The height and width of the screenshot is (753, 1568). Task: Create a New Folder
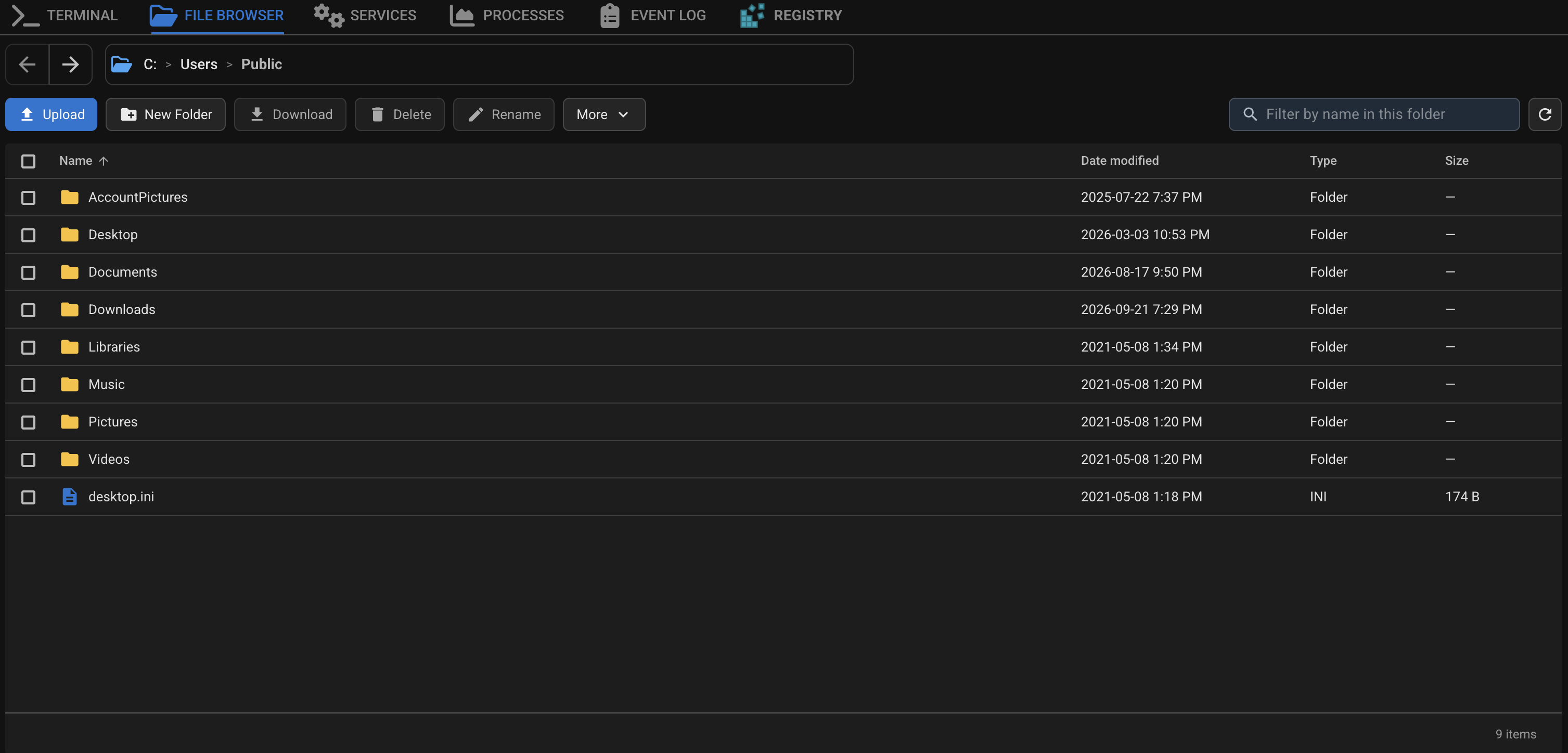165,114
